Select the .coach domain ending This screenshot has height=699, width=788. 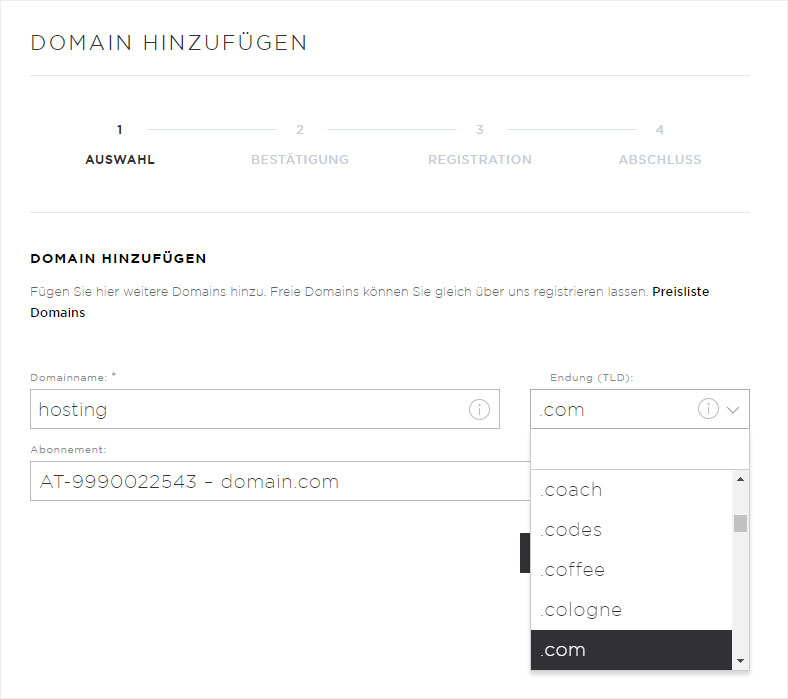[x=631, y=490]
